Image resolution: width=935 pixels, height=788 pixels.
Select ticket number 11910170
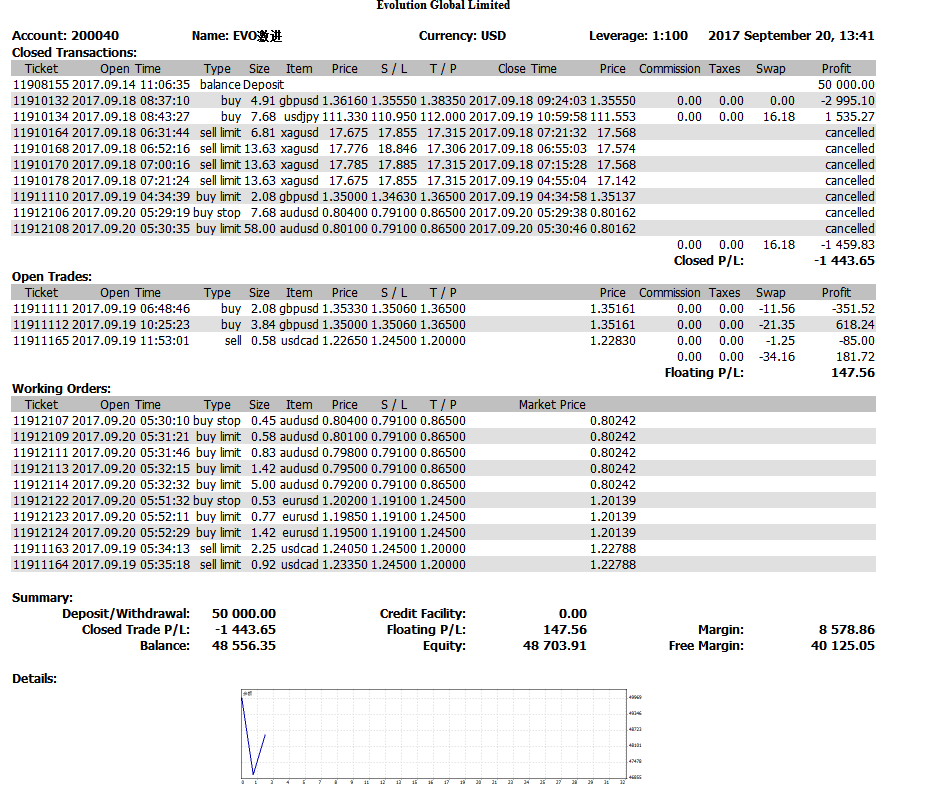(x=41, y=165)
